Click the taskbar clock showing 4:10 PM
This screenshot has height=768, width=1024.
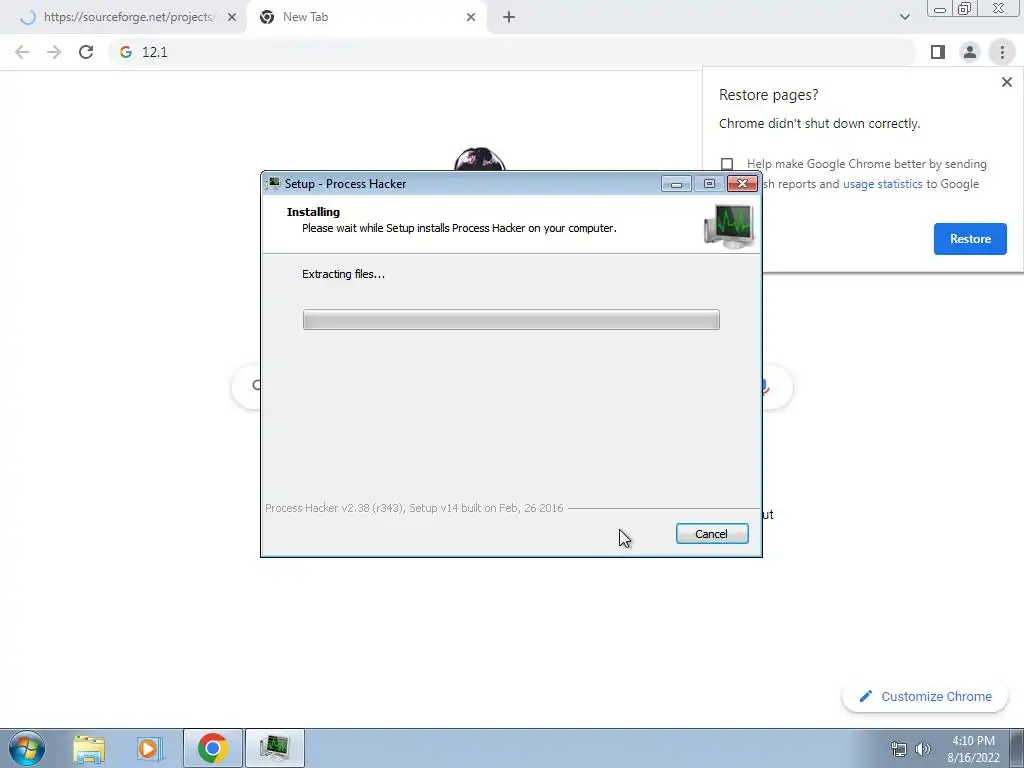click(x=973, y=749)
